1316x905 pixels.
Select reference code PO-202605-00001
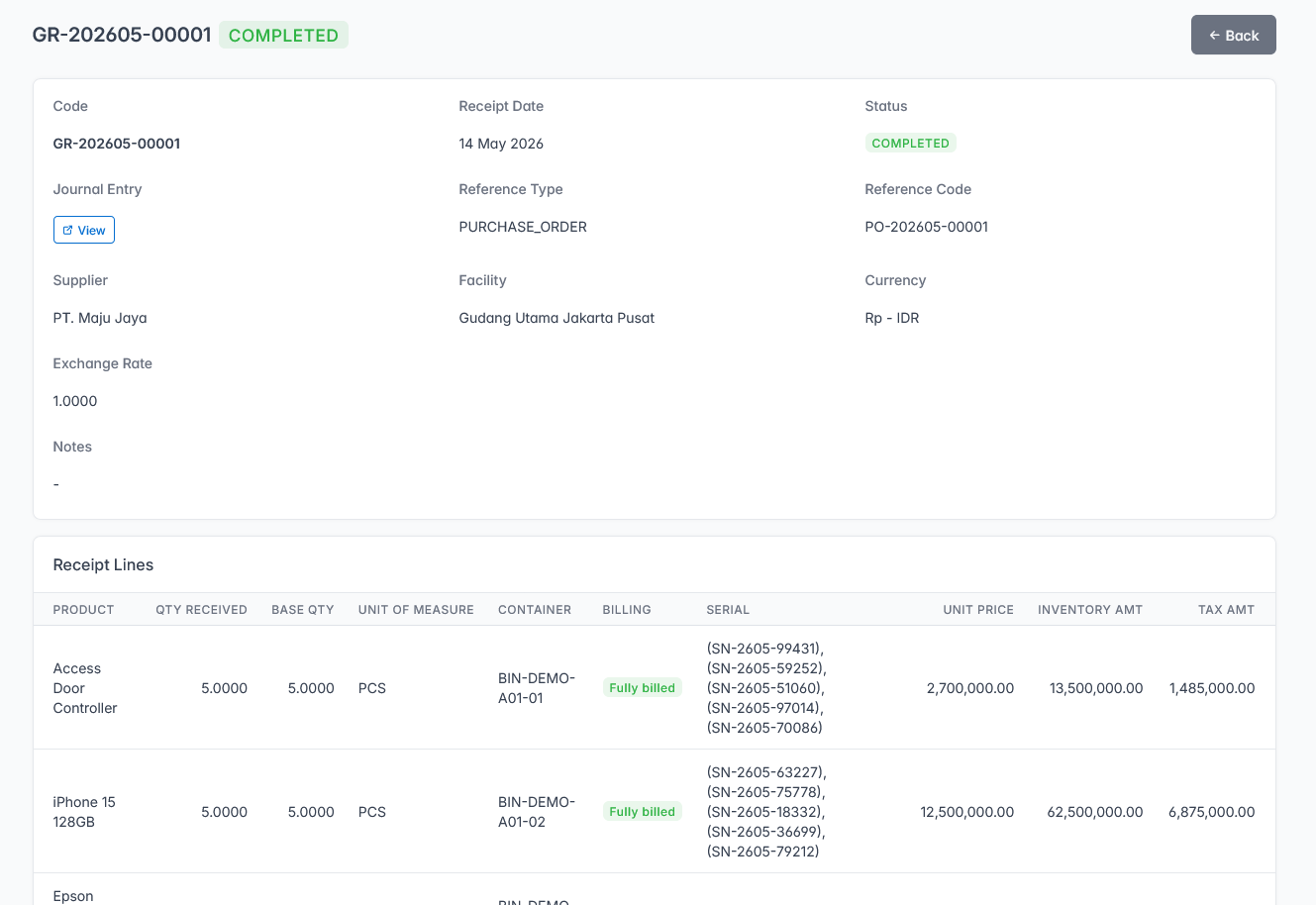pyautogui.click(x=927, y=227)
